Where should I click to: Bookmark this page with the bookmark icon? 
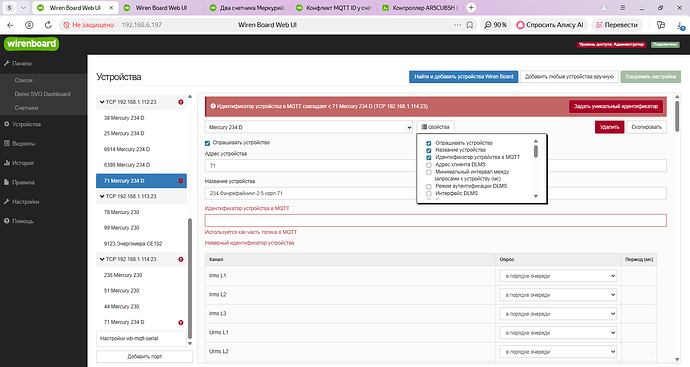(x=470, y=25)
